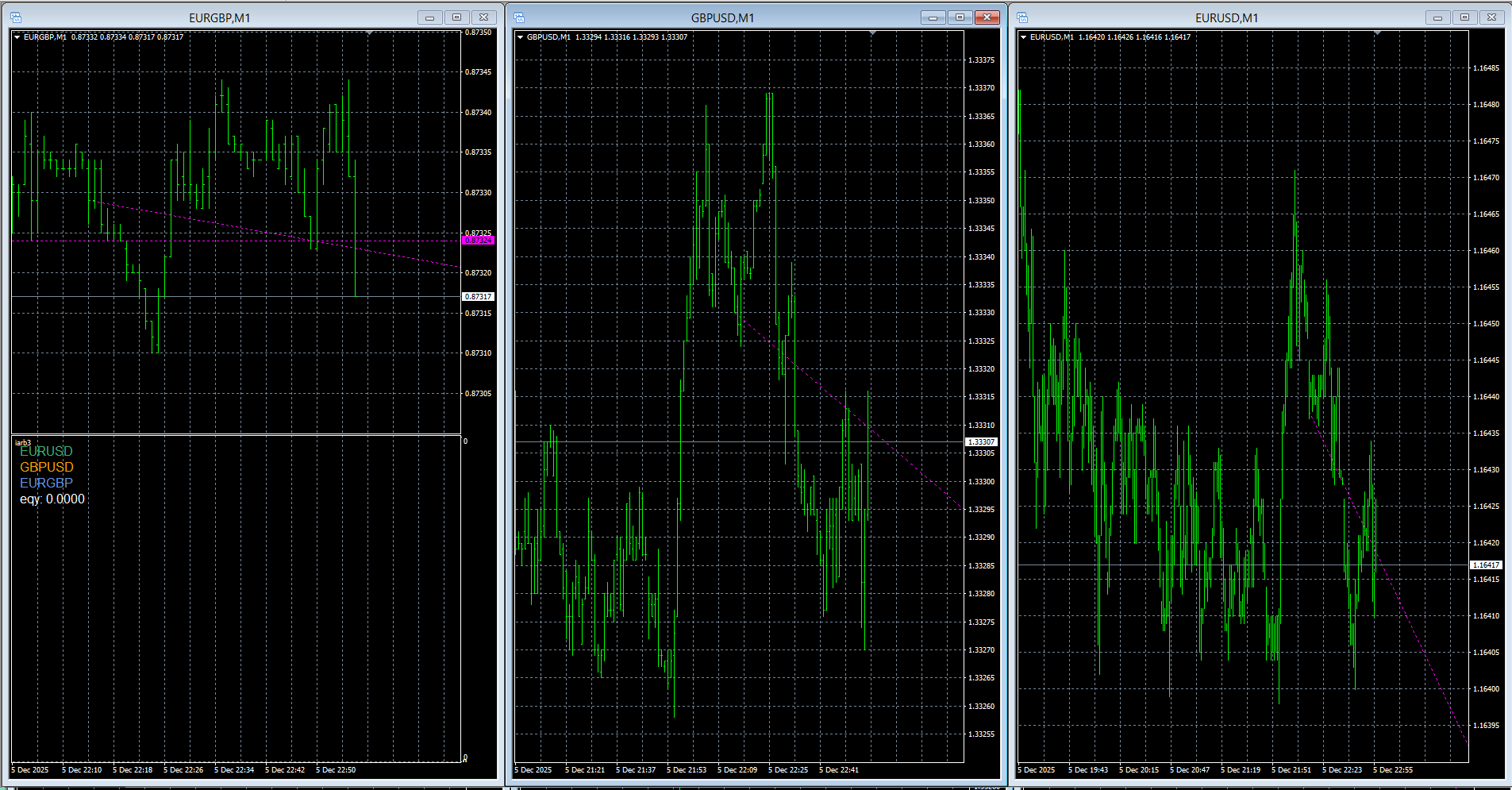The image size is (1512, 790).
Task: Click the '5 Dec 22:23' time label
Action: click(1342, 770)
